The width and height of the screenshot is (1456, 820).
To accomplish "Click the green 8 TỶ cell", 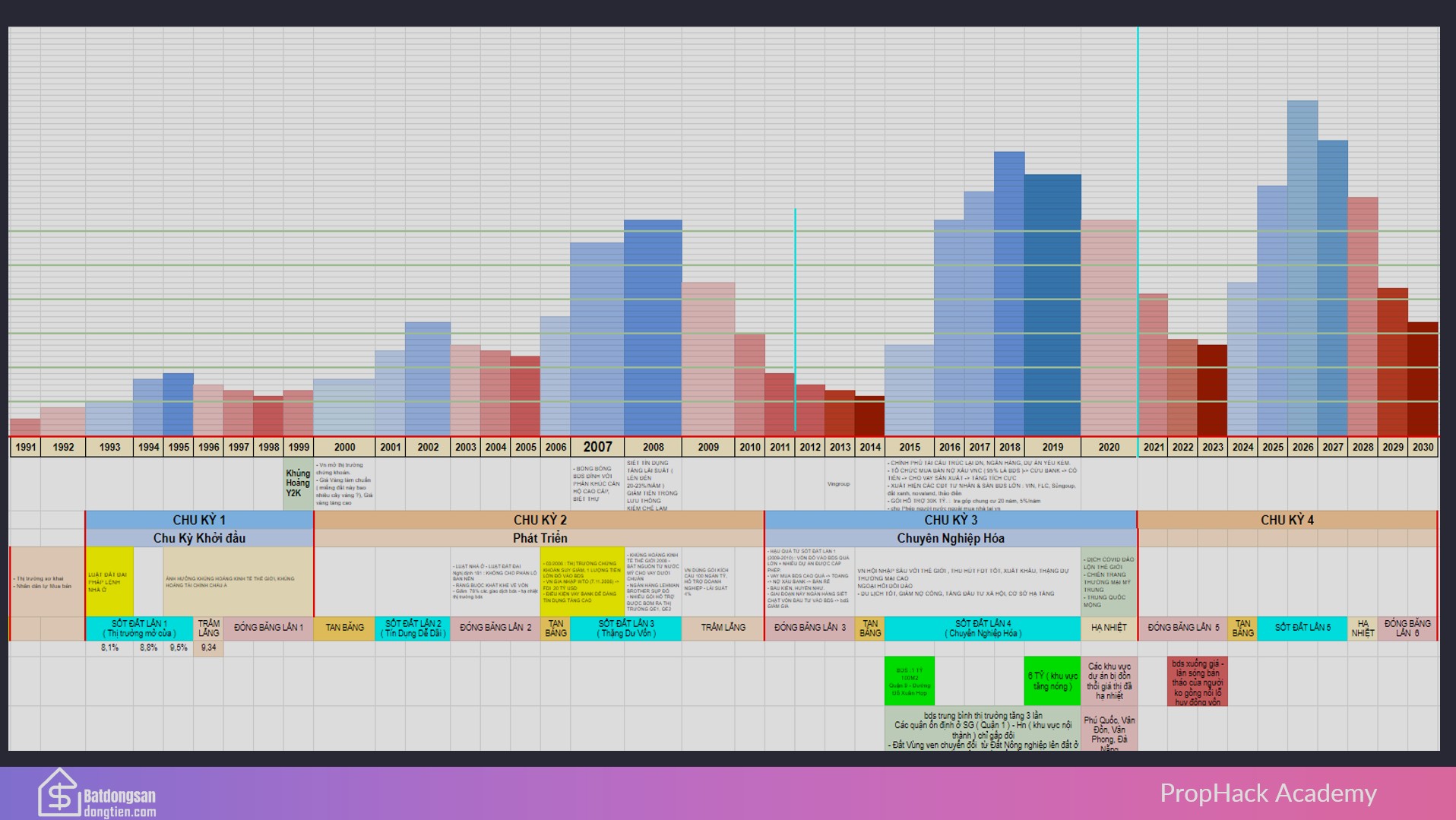I will pos(1052,681).
